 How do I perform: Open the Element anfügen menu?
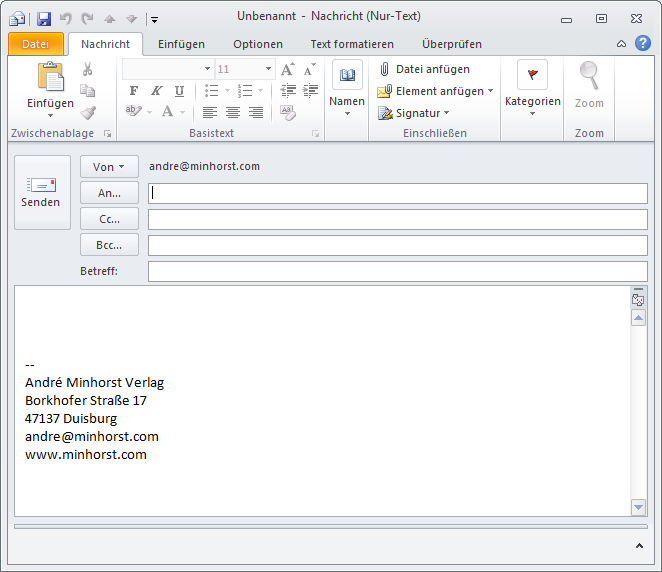click(x=435, y=91)
